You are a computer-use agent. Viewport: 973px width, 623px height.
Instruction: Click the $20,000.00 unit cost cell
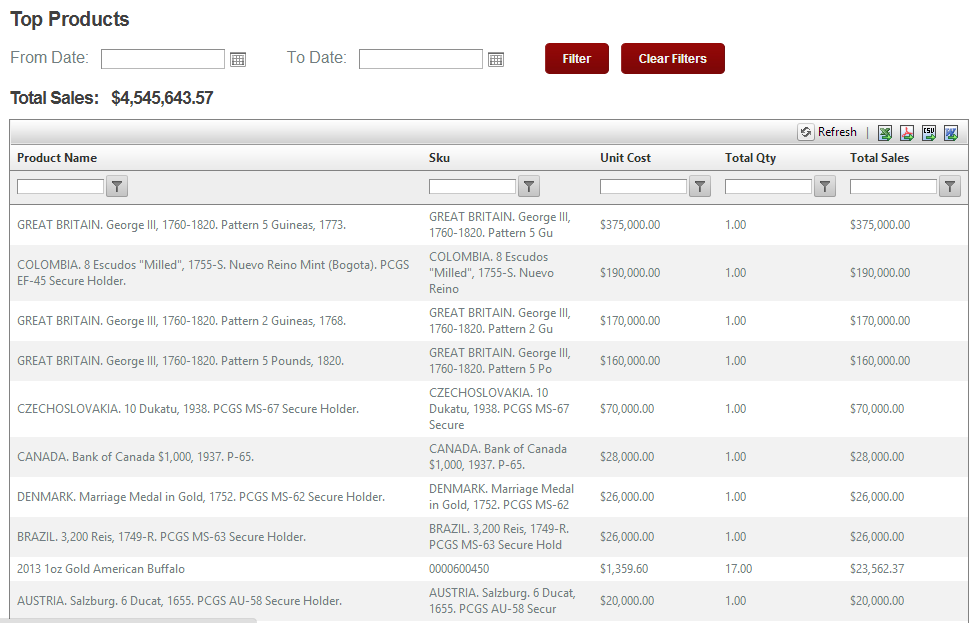627,601
